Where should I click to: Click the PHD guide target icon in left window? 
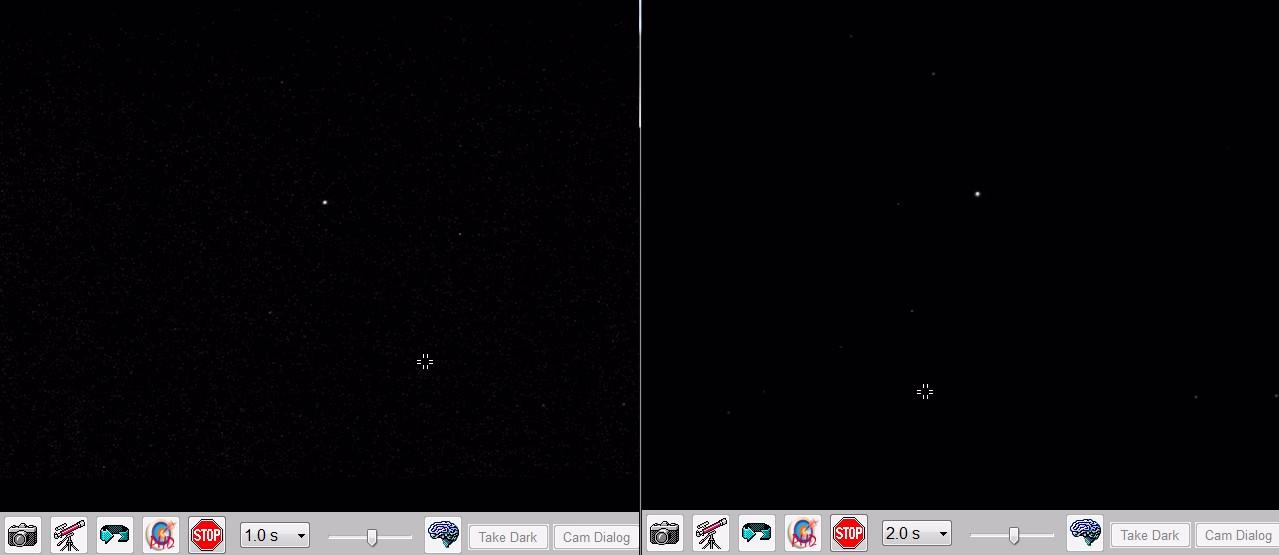pyautogui.click(x=160, y=535)
